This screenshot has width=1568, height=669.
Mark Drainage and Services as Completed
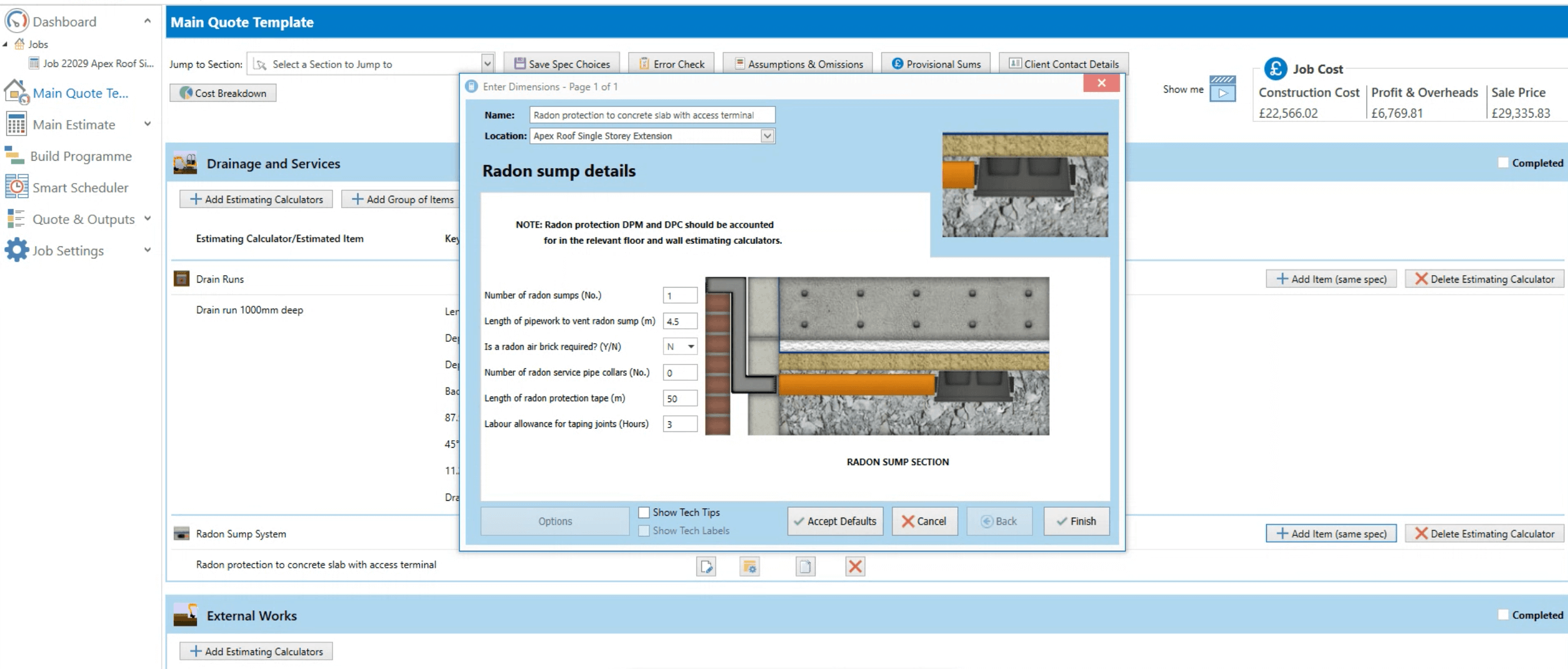[1503, 163]
